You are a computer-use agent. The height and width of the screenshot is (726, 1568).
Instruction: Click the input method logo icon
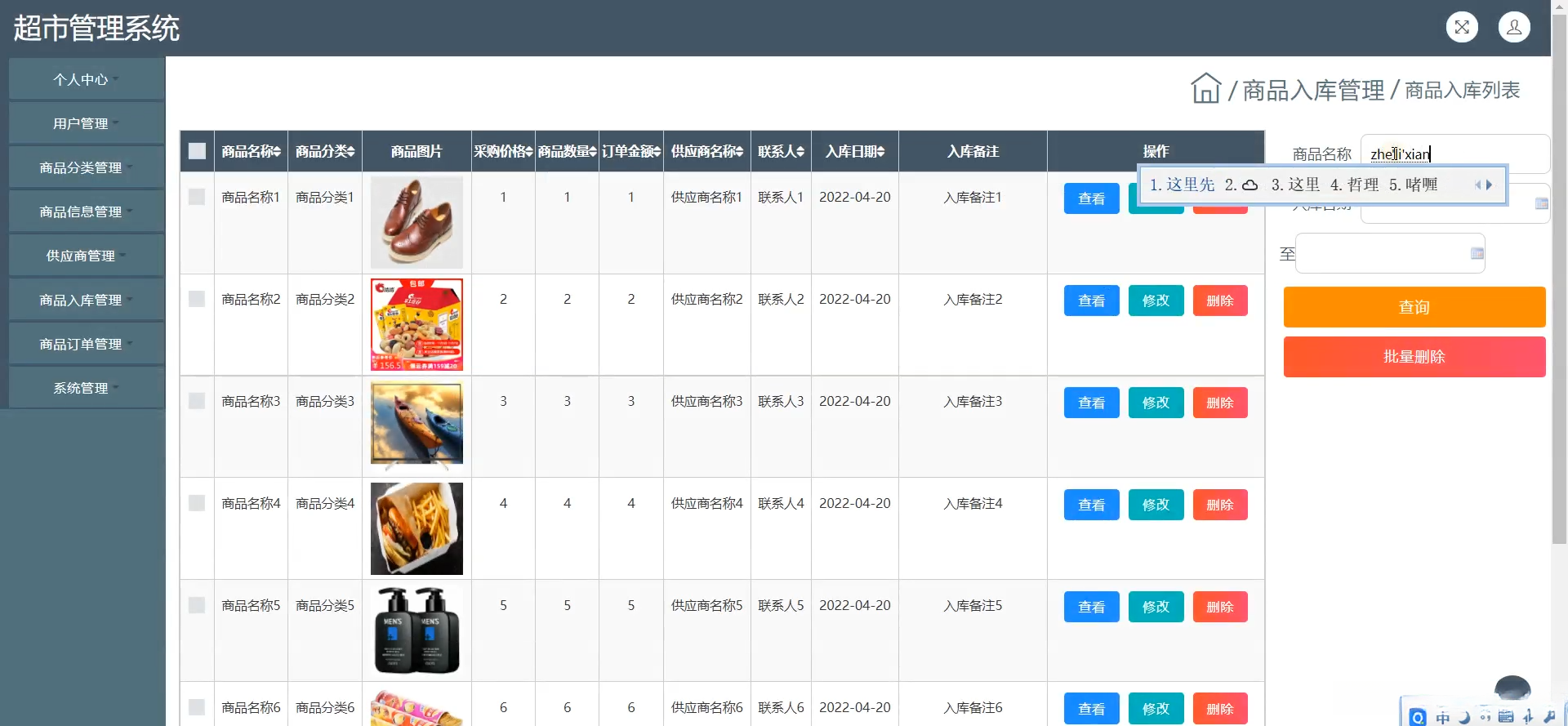(1419, 717)
